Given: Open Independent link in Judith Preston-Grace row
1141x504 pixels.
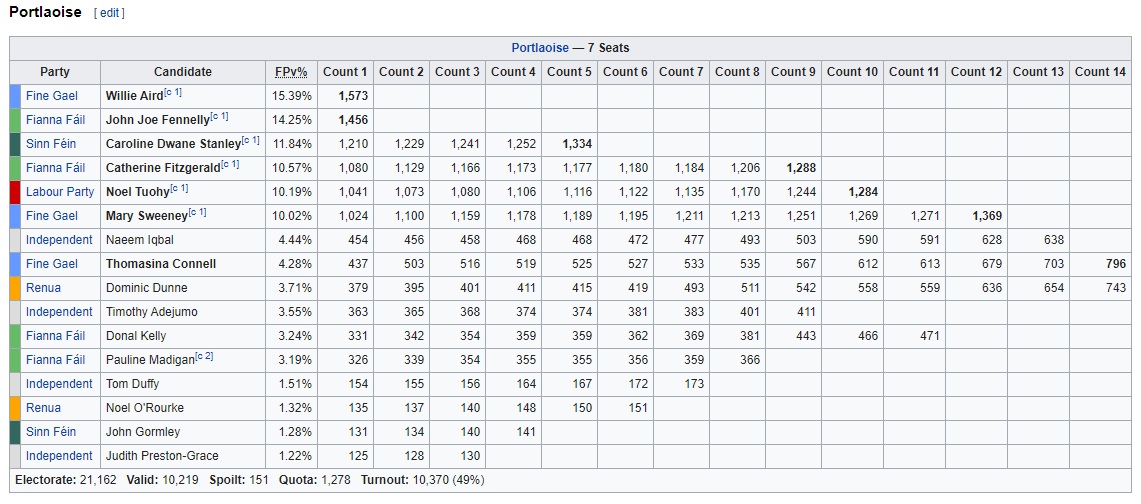Looking at the screenshot, I should click(x=60, y=456).
